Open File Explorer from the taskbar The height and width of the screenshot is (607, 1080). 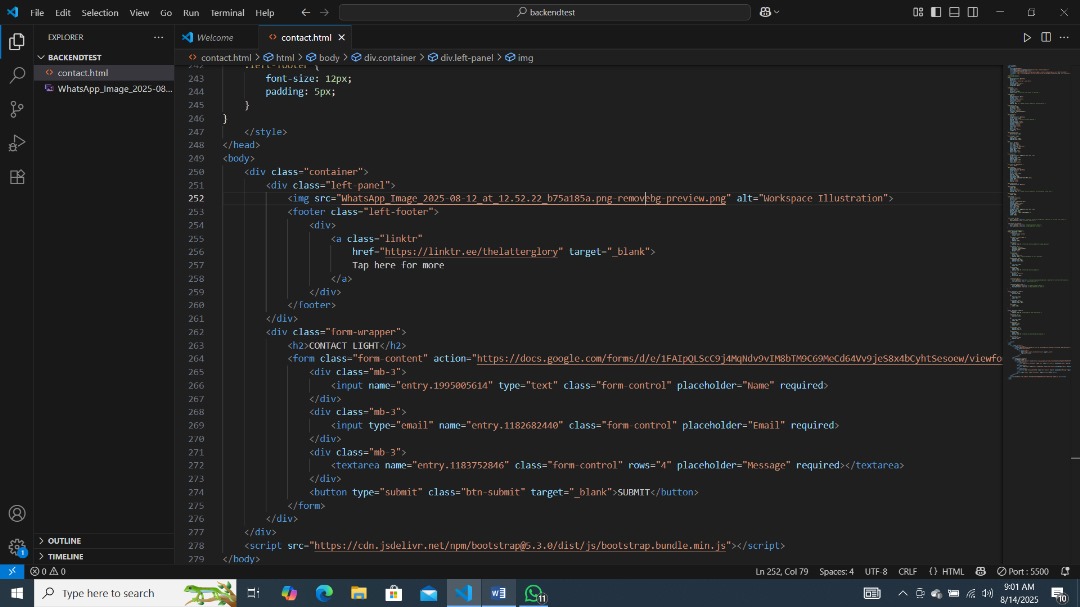tap(359, 593)
